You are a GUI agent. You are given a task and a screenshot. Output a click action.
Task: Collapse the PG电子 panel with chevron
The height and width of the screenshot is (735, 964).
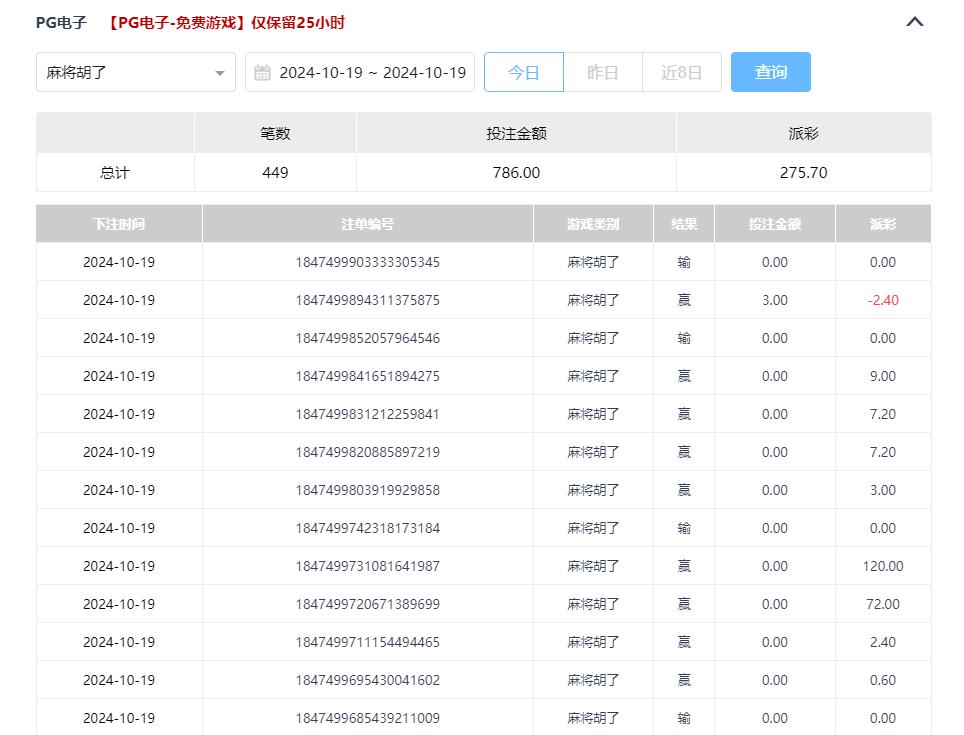coord(914,22)
